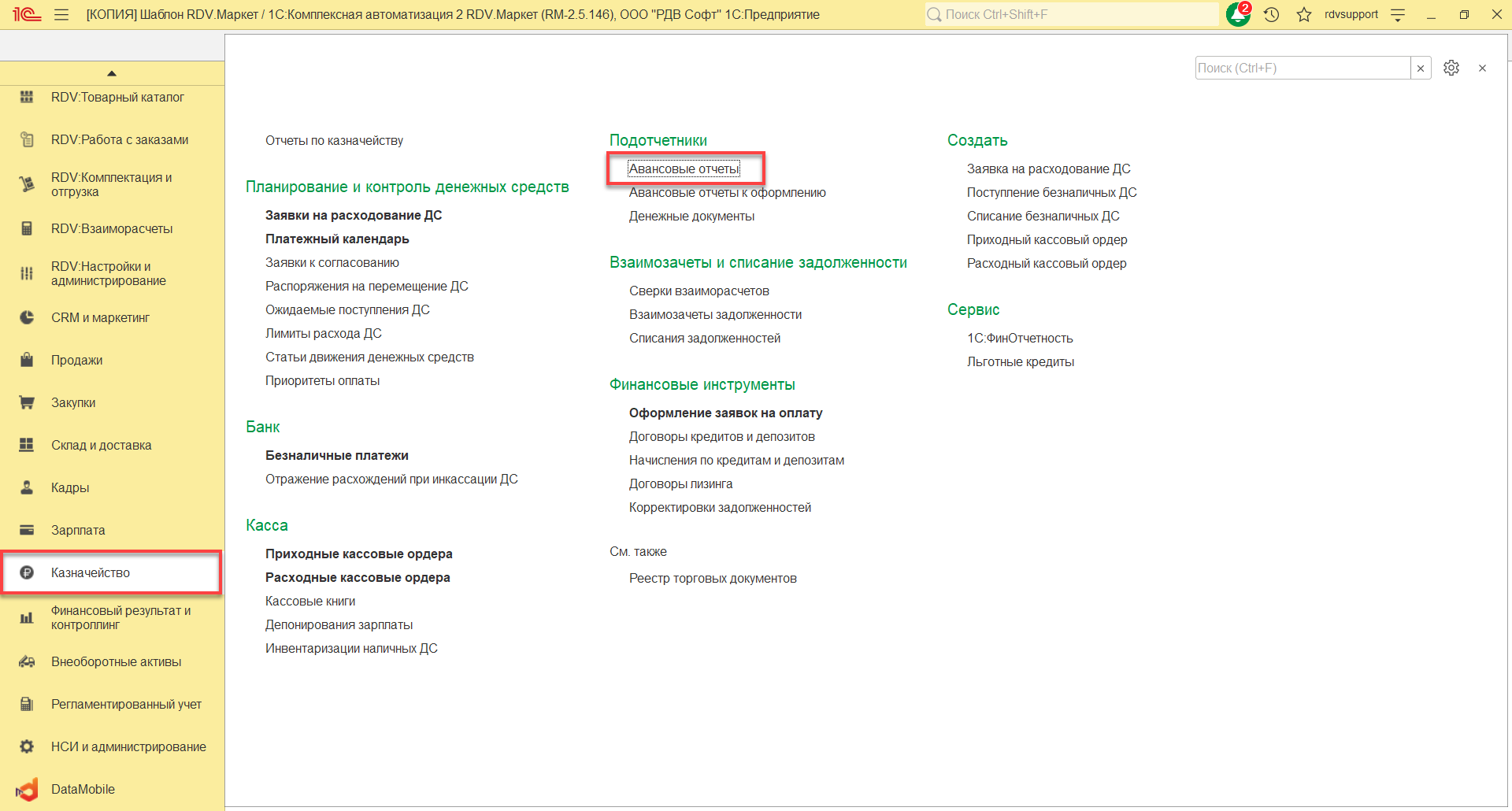The width and height of the screenshot is (1512, 811).
Task: Open Кассовые книги
Action: tap(310, 601)
